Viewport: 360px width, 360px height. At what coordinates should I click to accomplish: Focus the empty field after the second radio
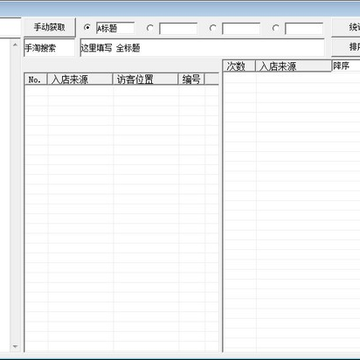point(178,28)
